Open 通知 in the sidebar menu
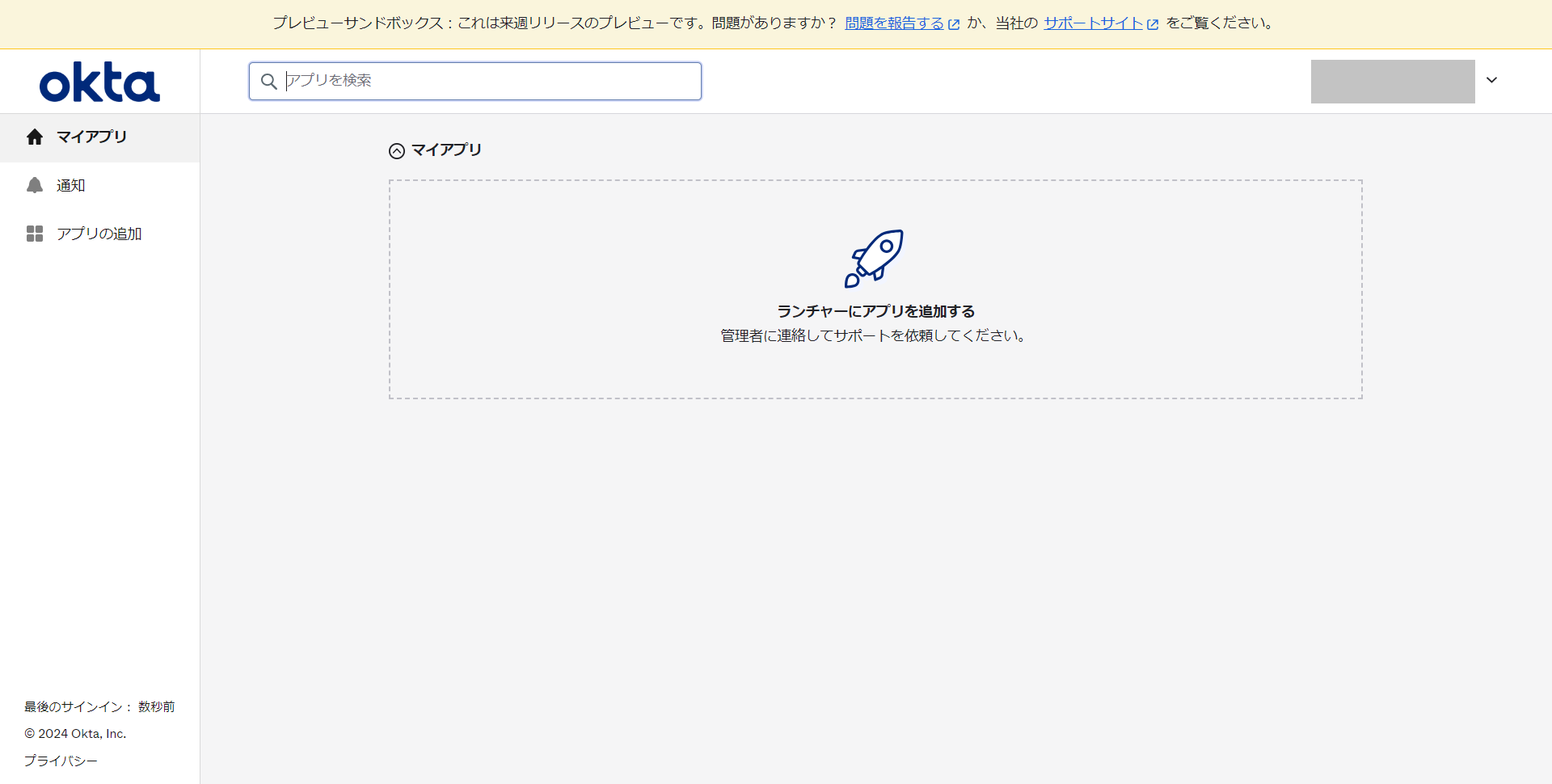The image size is (1552, 784). coord(71,186)
